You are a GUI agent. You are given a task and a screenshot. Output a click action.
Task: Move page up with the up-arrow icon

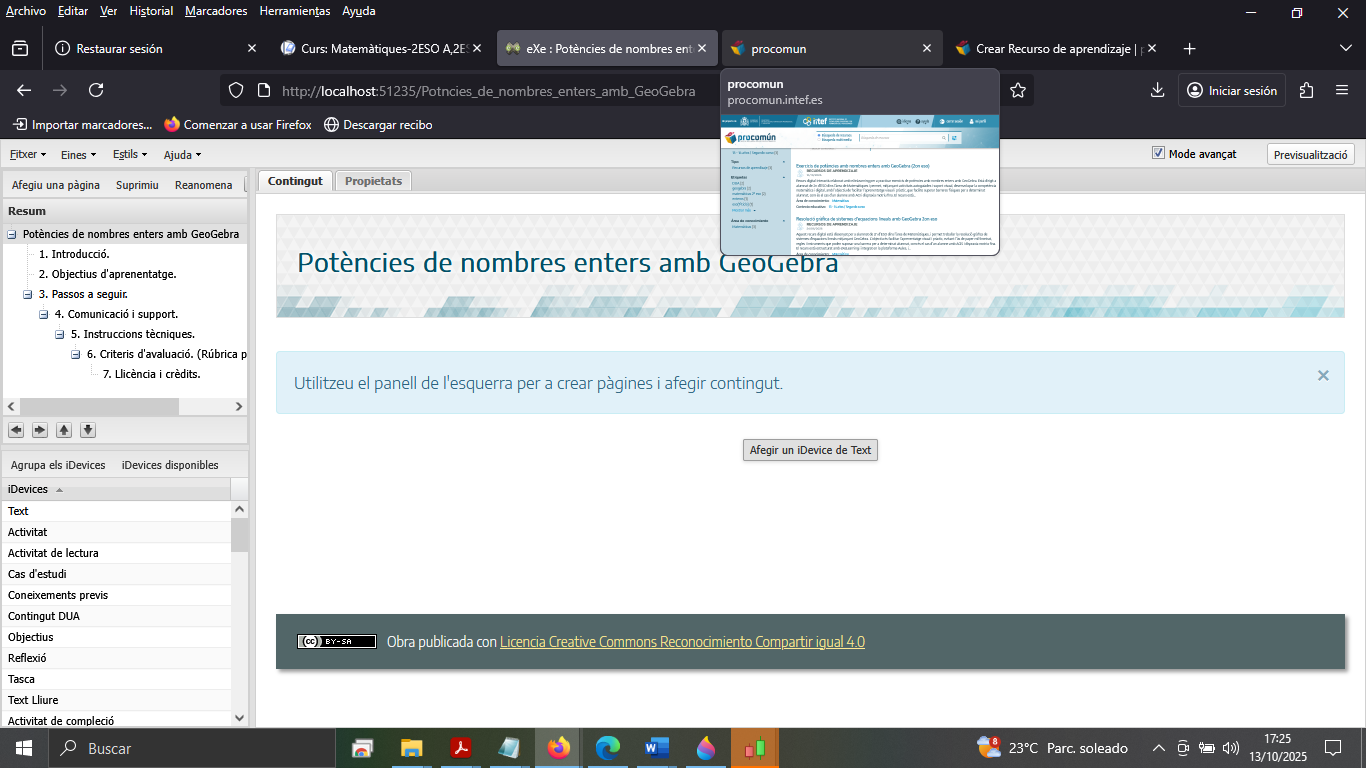pyautogui.click(x=64, y=430)
